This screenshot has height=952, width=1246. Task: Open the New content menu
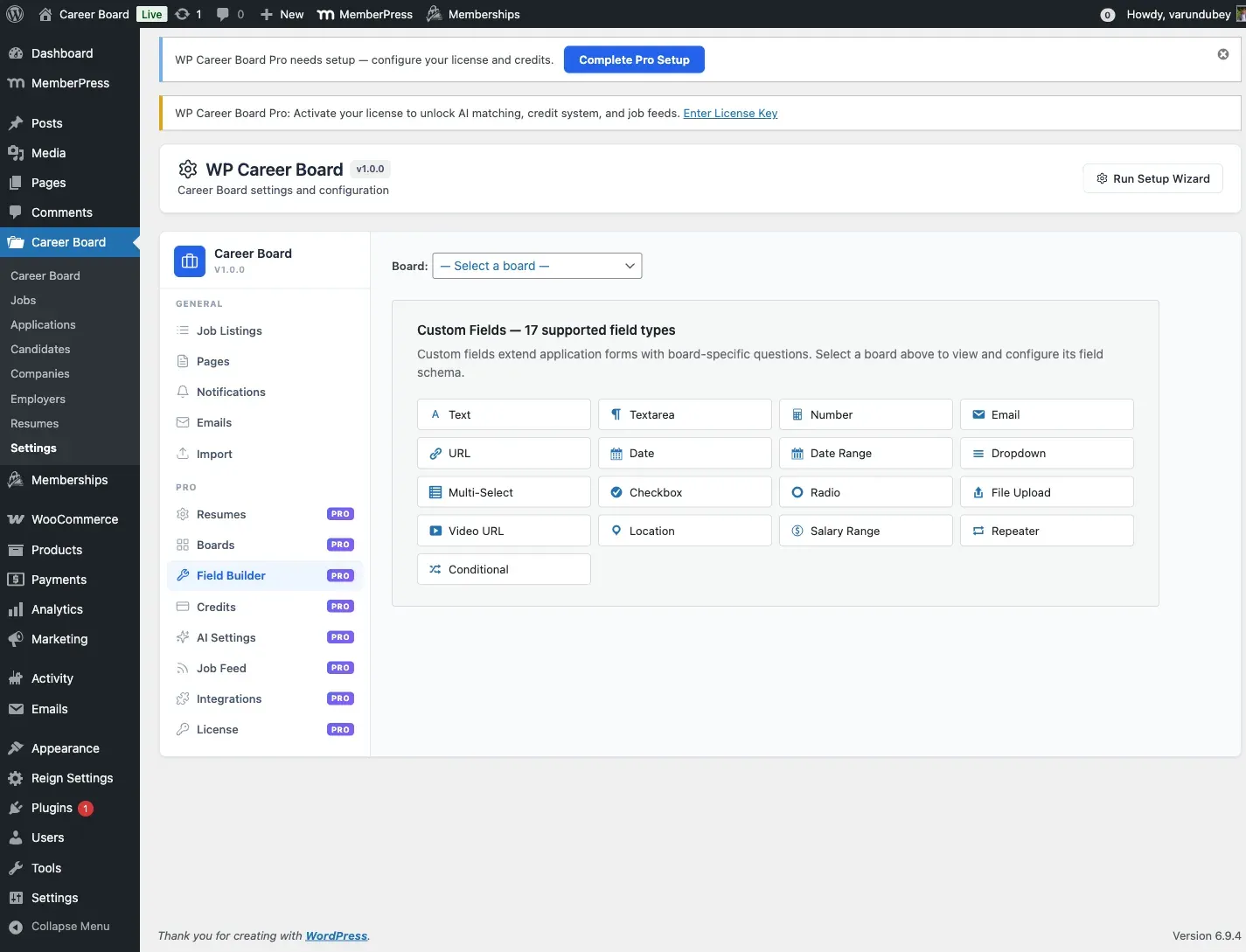(282, 14)
